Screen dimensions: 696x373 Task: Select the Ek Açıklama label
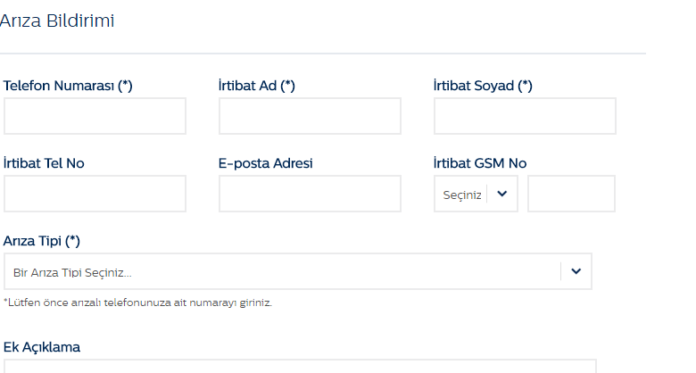pos(42,347)
